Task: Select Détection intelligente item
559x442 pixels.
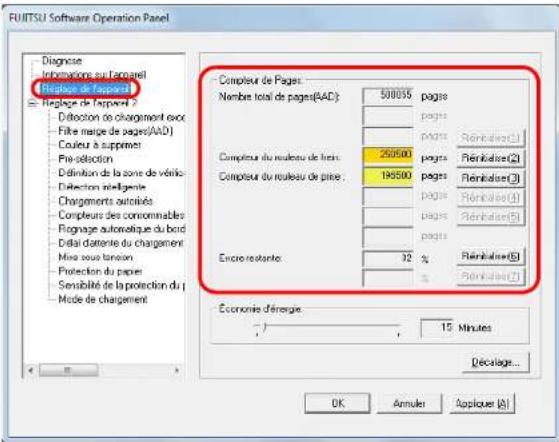Action: (x=102, y=187)
